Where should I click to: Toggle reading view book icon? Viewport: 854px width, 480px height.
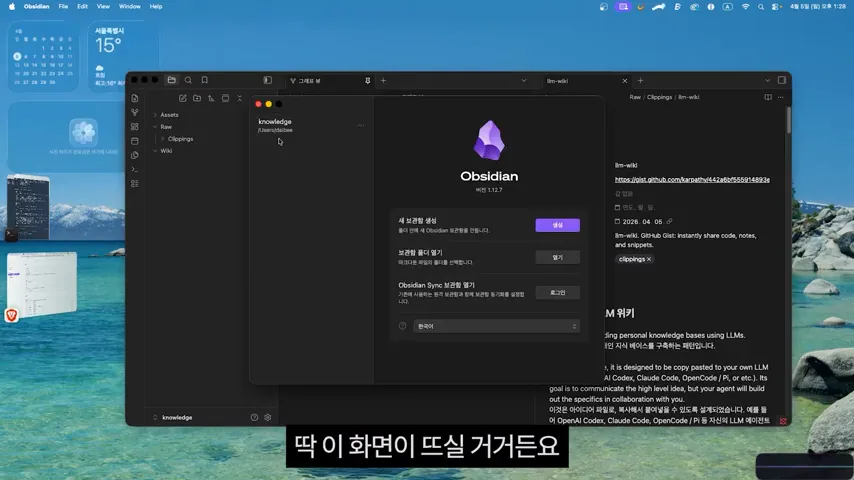pos(768,98)
